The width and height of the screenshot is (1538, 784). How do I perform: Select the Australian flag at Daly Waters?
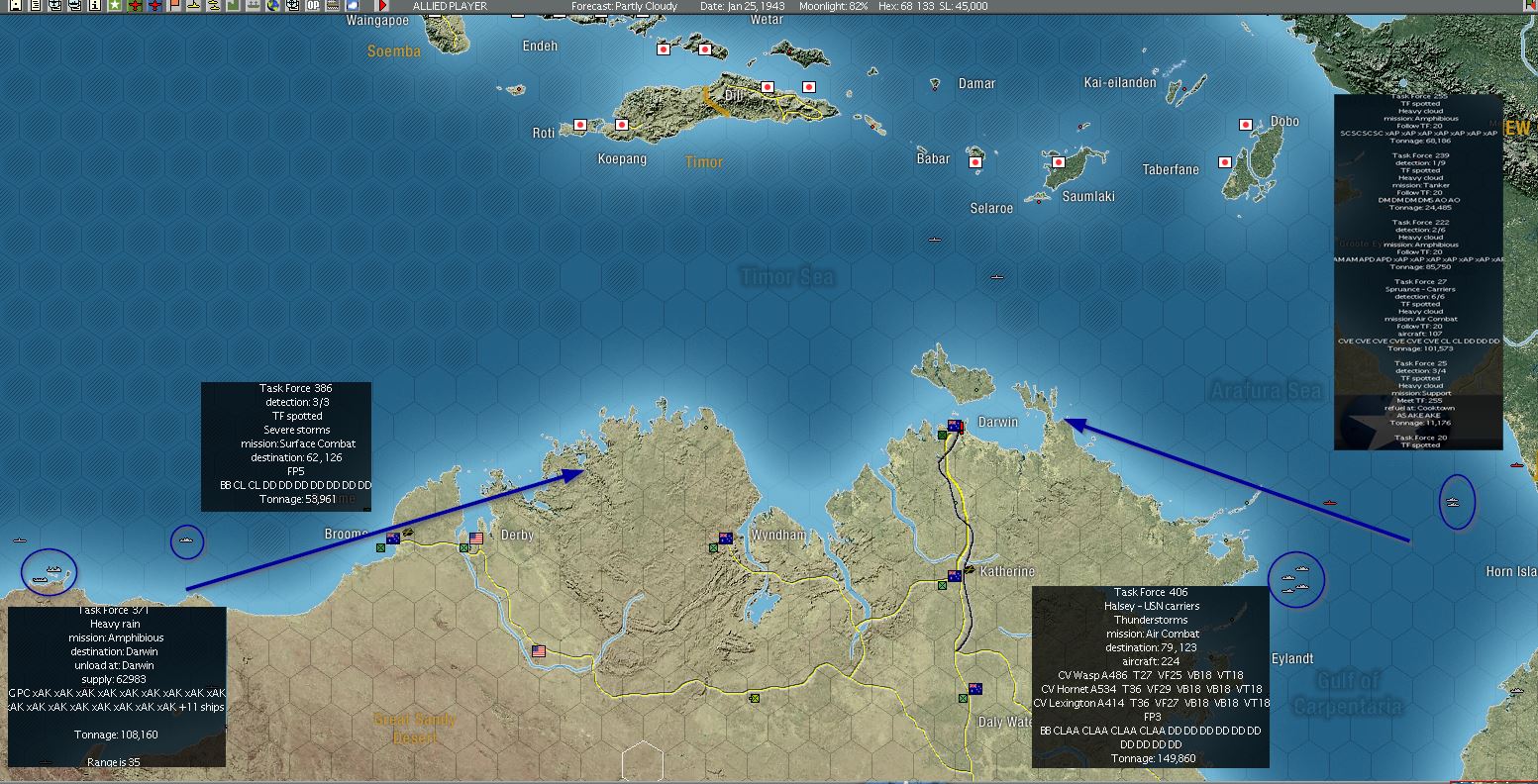975,689
